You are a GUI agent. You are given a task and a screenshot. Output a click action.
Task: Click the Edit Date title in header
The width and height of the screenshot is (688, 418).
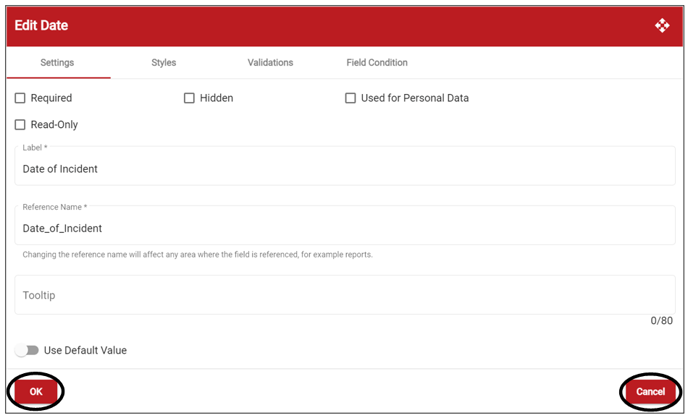pos(41,25)
